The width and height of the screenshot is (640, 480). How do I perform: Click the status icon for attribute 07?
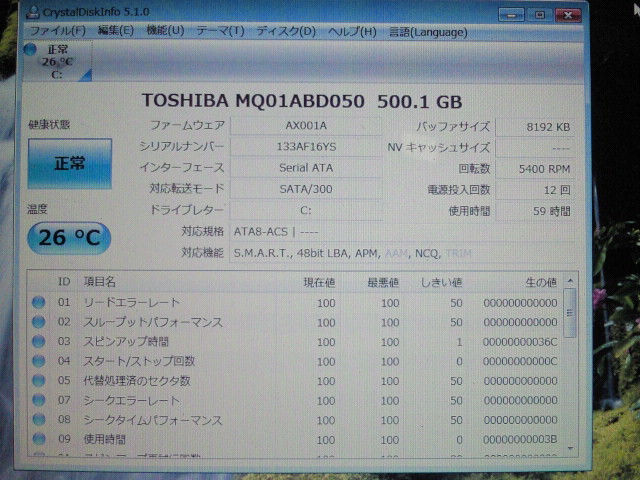(x=38, y=400)
